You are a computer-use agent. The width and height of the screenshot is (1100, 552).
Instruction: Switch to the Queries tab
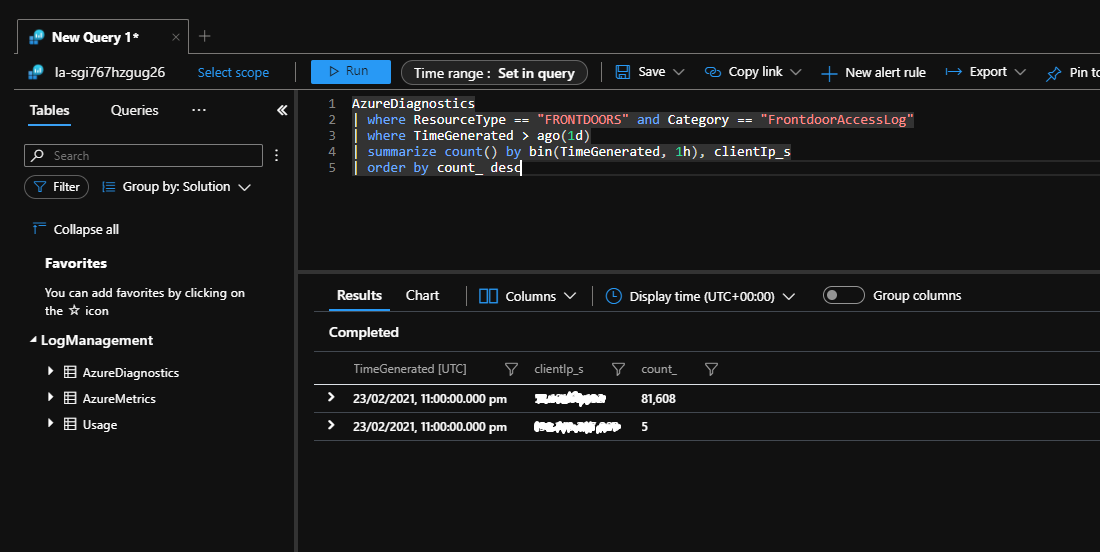click(x=135, y=110)
